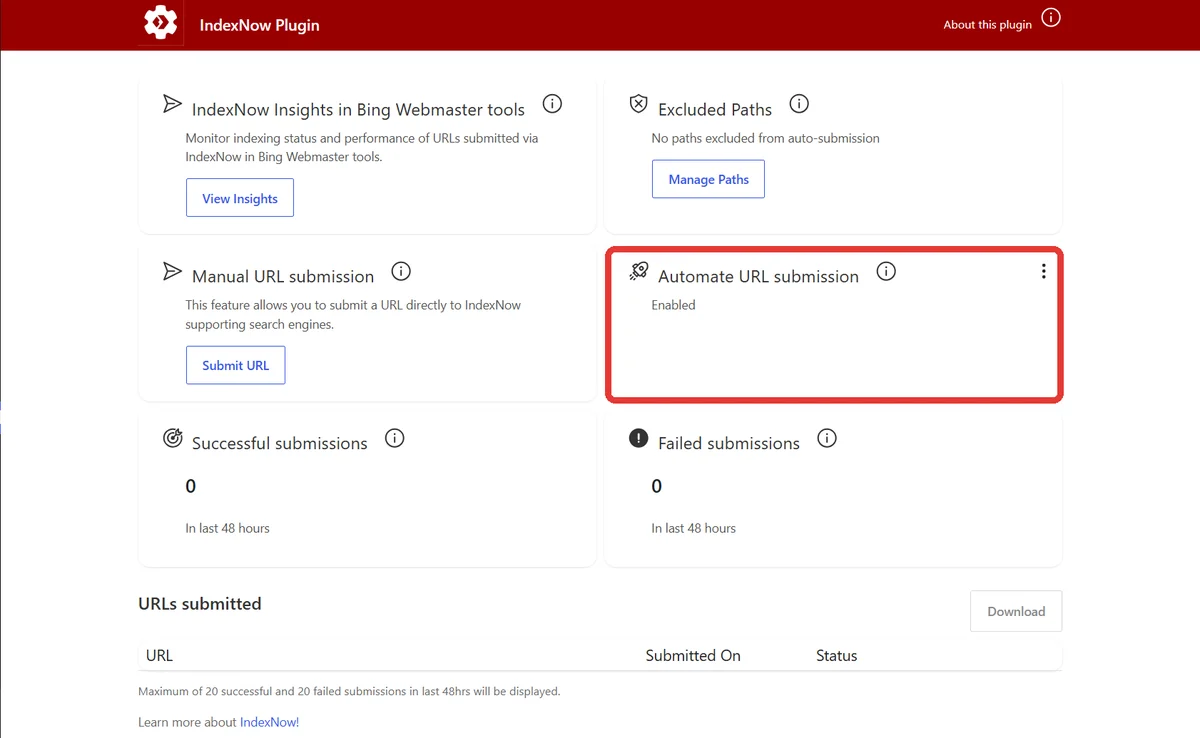Click the IndexNow Insights paper-plane icon
The height and width of the screenshot is (738, 1200).
(172, 104)
